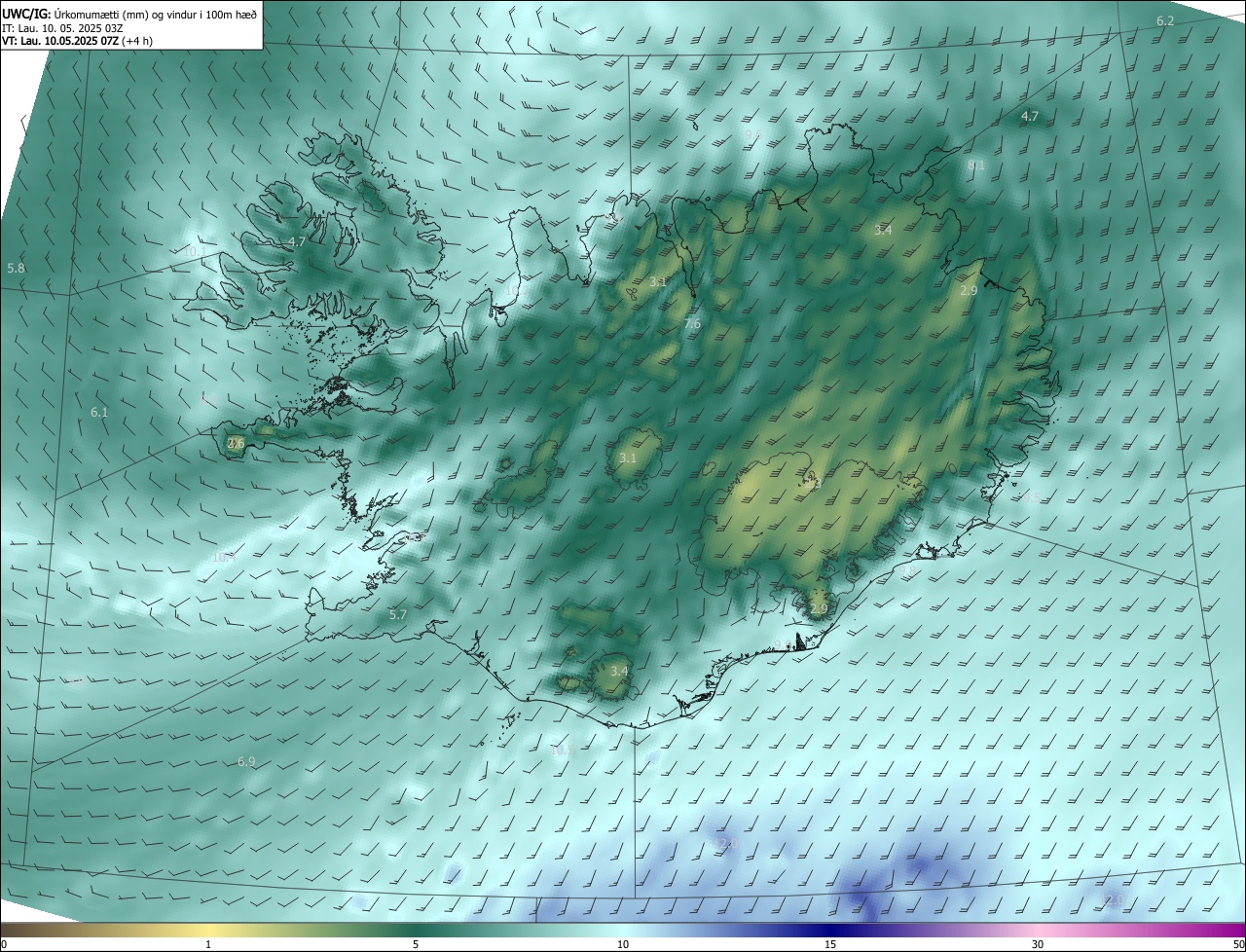
Task: Click the '0' tick label on the color scale
Action: click(x=4, y=944)
